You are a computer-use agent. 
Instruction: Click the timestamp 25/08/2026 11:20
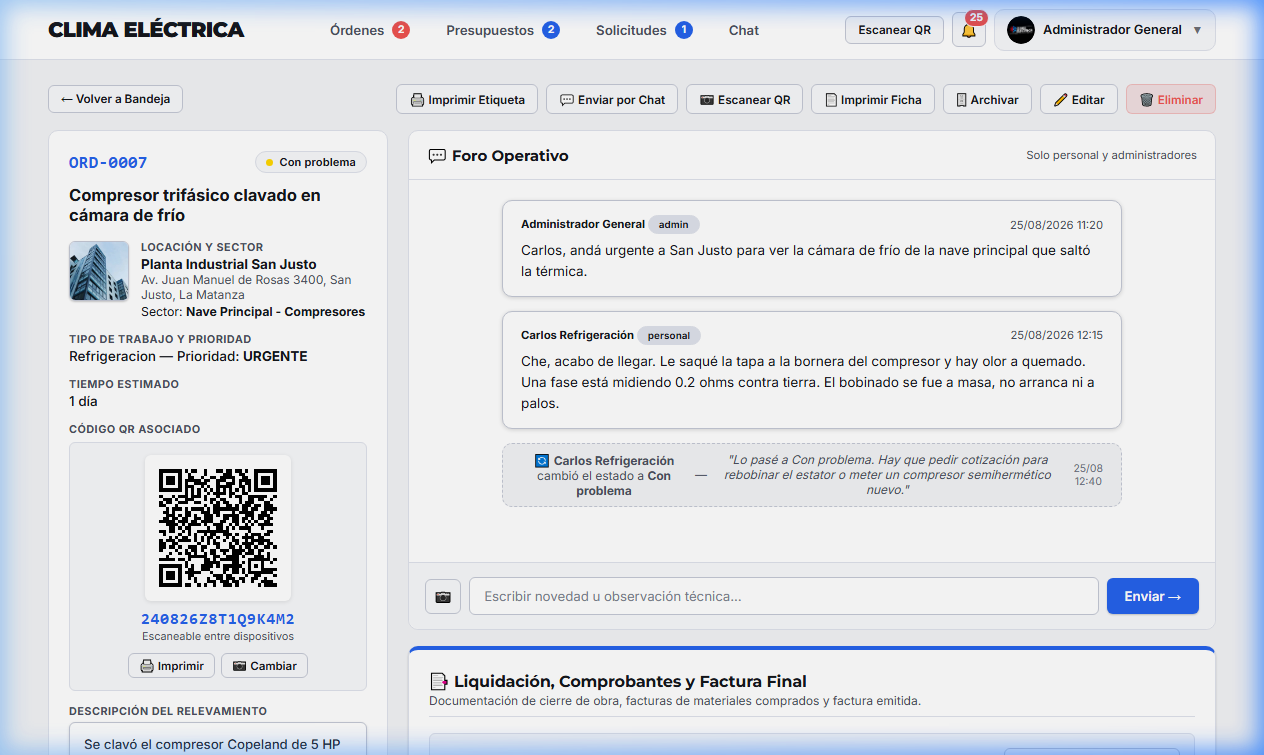pos(1057,225)
